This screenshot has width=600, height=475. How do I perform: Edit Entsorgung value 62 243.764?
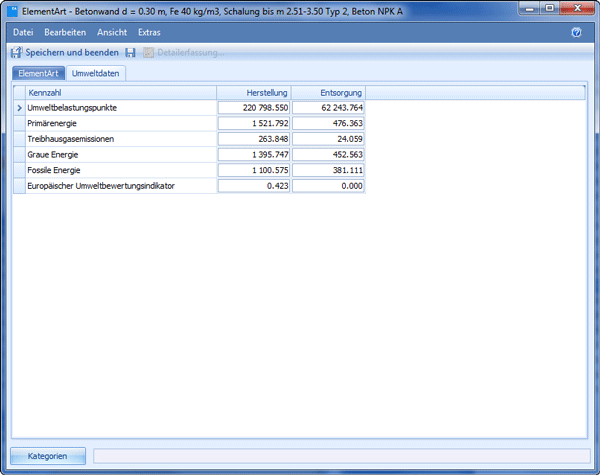coord(328,108)
